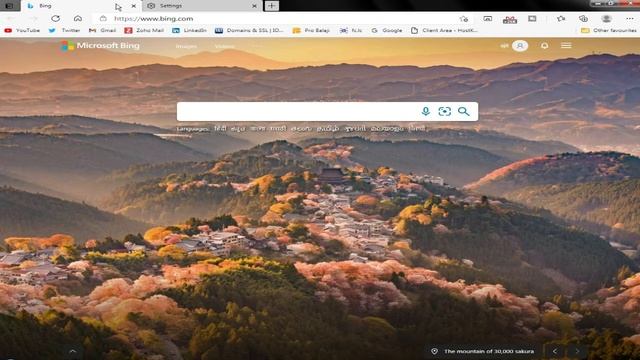The image size is (640, 360).
Task: Open the Videos tab on Bing
Action: point(224,46)
